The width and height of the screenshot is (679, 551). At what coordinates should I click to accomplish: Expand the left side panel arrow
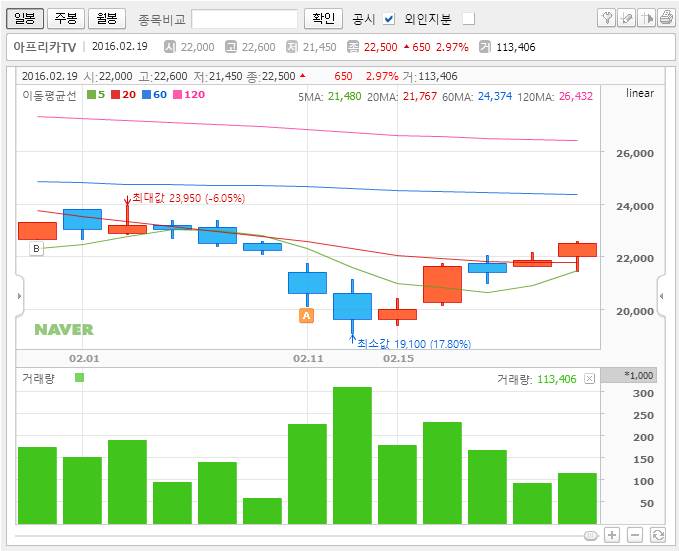19,296
